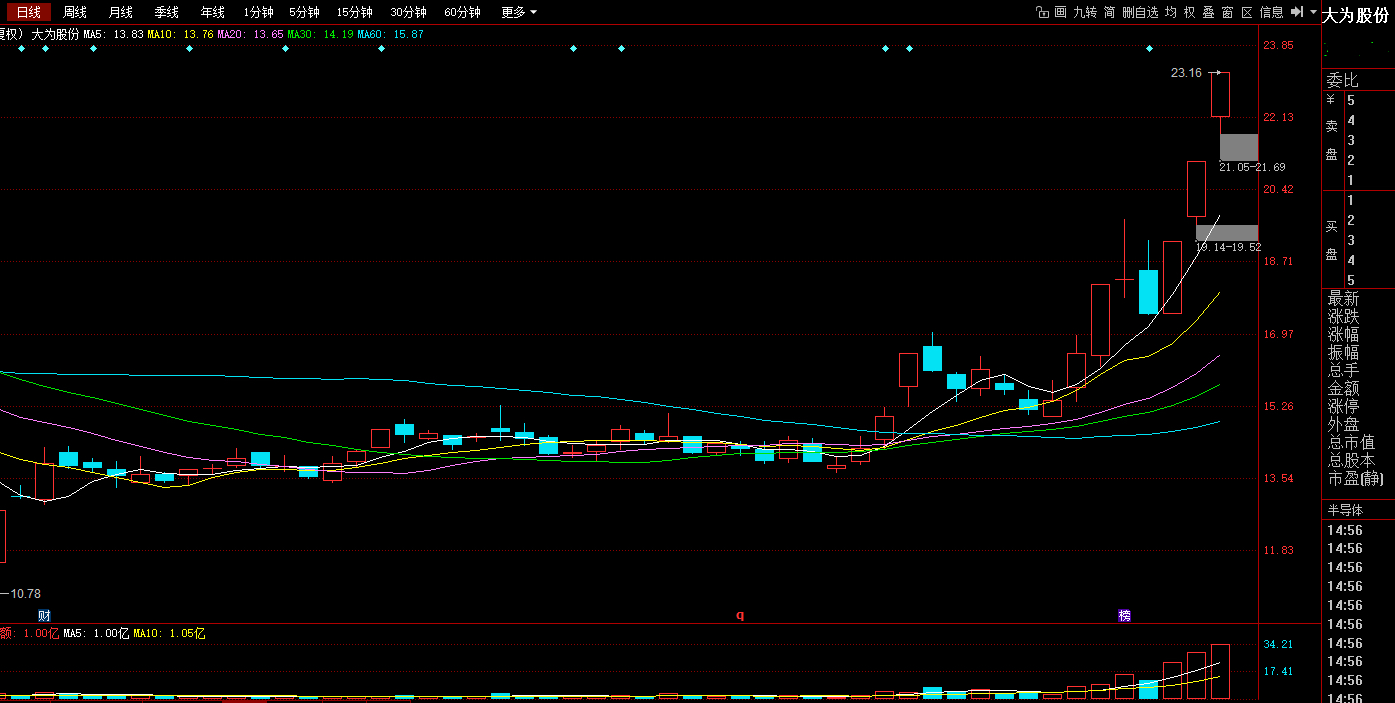Click the 市盈(静) P/E ratio row
The image size is (1395, 703).
pyautogui.click(x=1356, y=479)
